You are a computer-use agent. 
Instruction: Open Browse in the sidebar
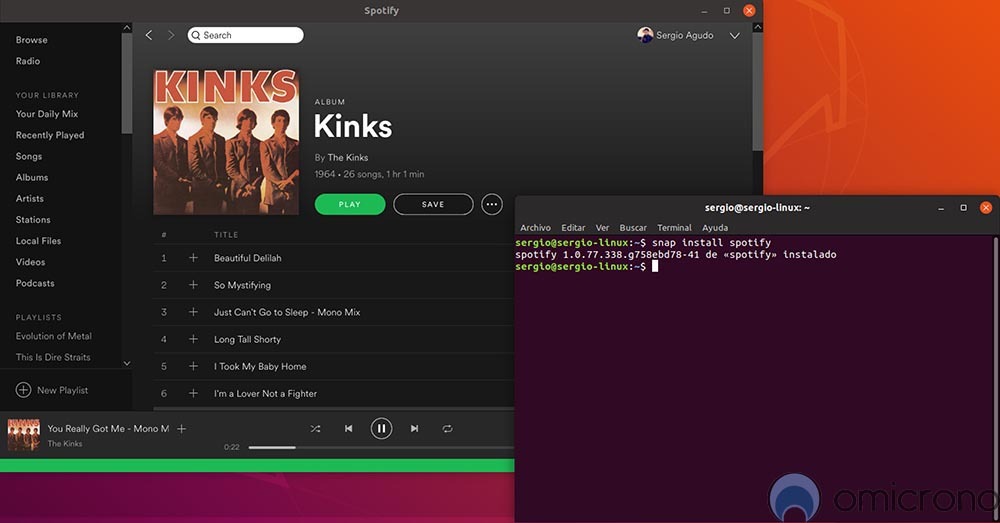pos(31,40)
